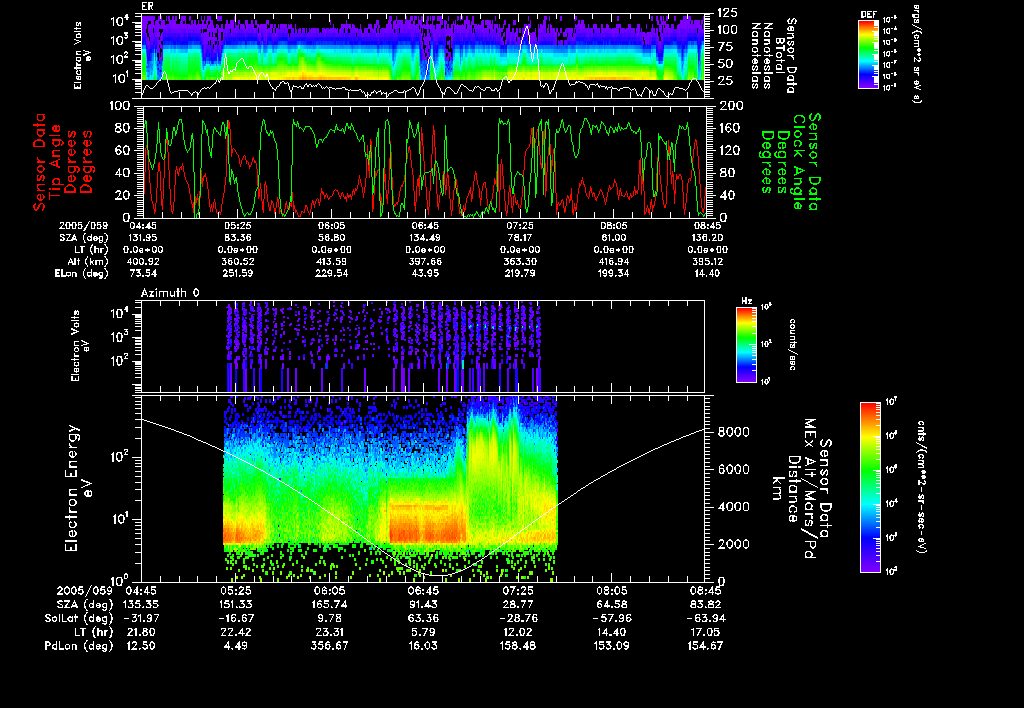The height and width of the screenshot is (708, 1024).
Task: Click the SZA value 83.36
Action: (x=238, y=238)
